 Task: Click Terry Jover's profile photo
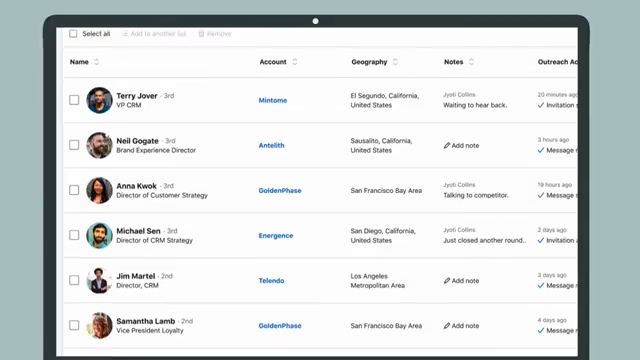pos(99,100)
